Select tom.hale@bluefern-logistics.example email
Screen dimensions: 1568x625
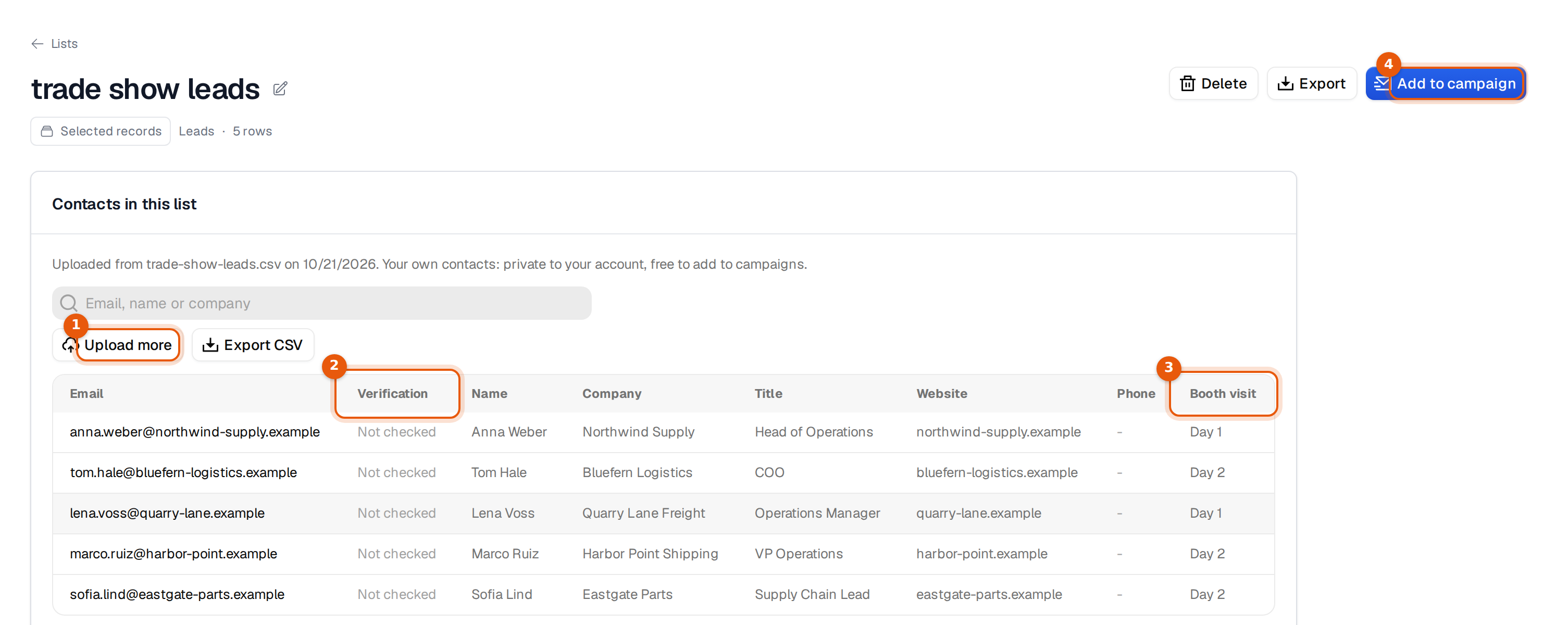183,473
